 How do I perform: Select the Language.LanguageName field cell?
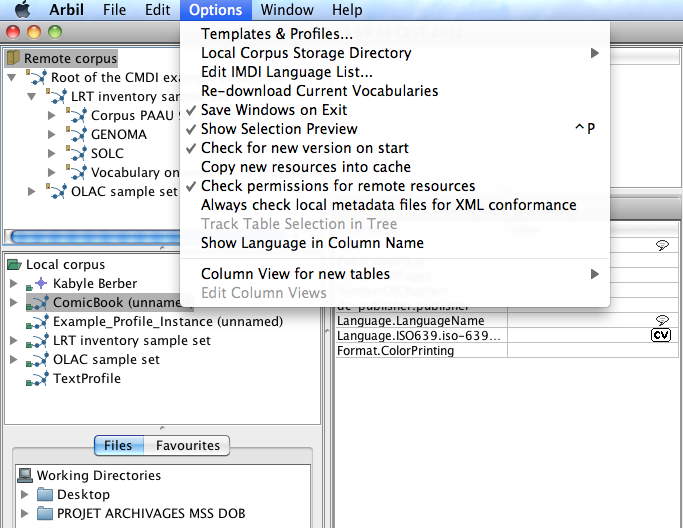click(x=421, y=321)
